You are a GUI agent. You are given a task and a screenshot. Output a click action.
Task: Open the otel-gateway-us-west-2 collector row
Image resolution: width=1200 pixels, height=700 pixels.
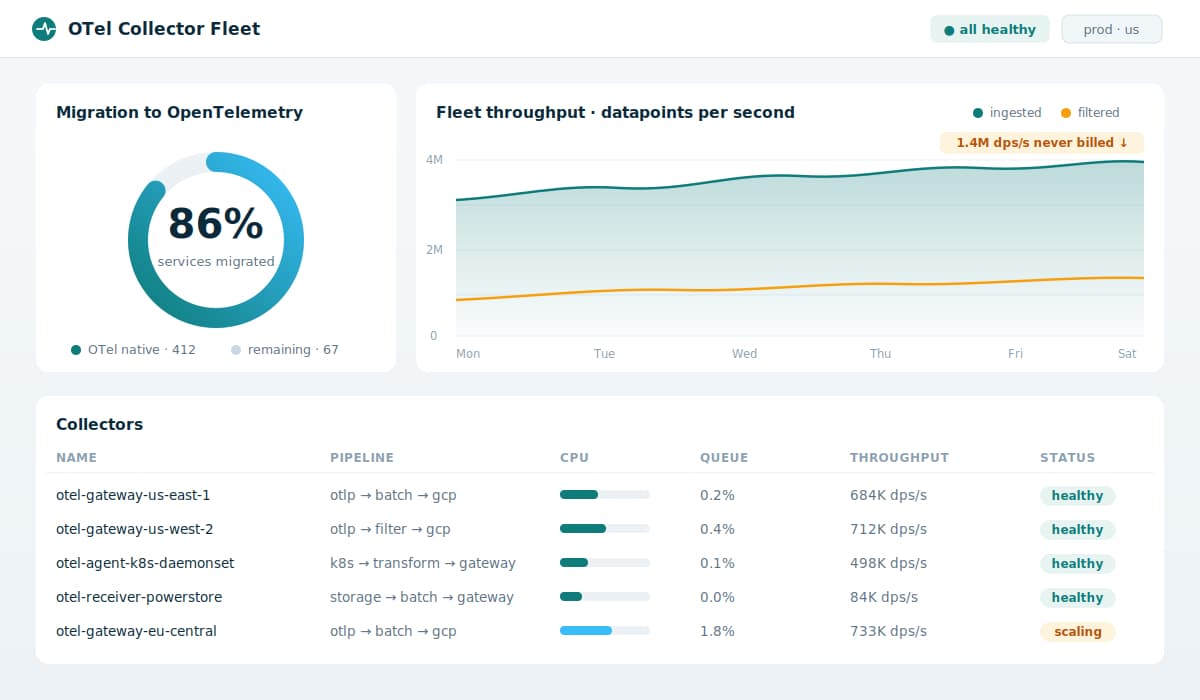(x=600, y=529)
